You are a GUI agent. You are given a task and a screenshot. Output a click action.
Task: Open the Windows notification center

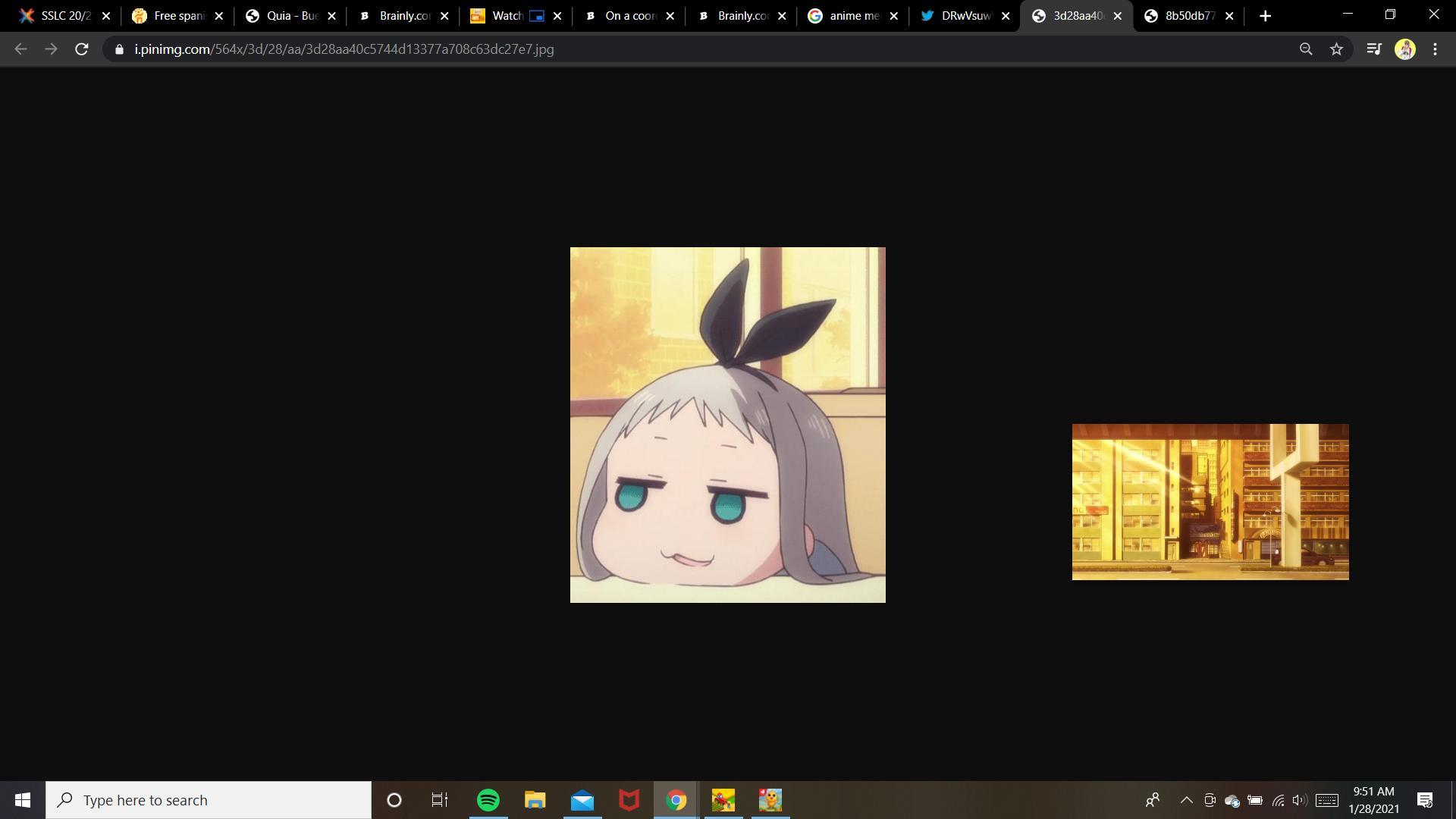1425,800
